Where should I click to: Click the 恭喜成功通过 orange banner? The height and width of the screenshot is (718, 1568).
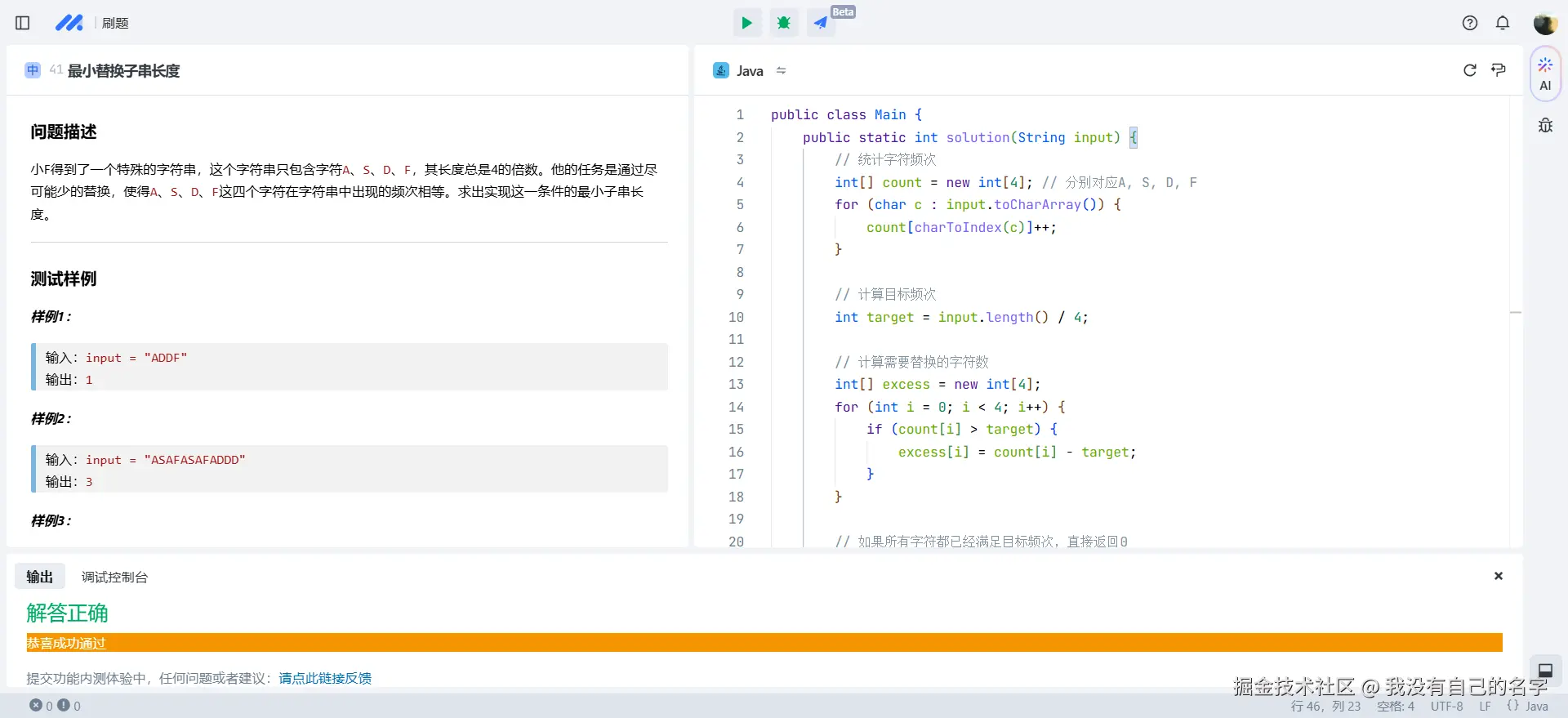764,643
